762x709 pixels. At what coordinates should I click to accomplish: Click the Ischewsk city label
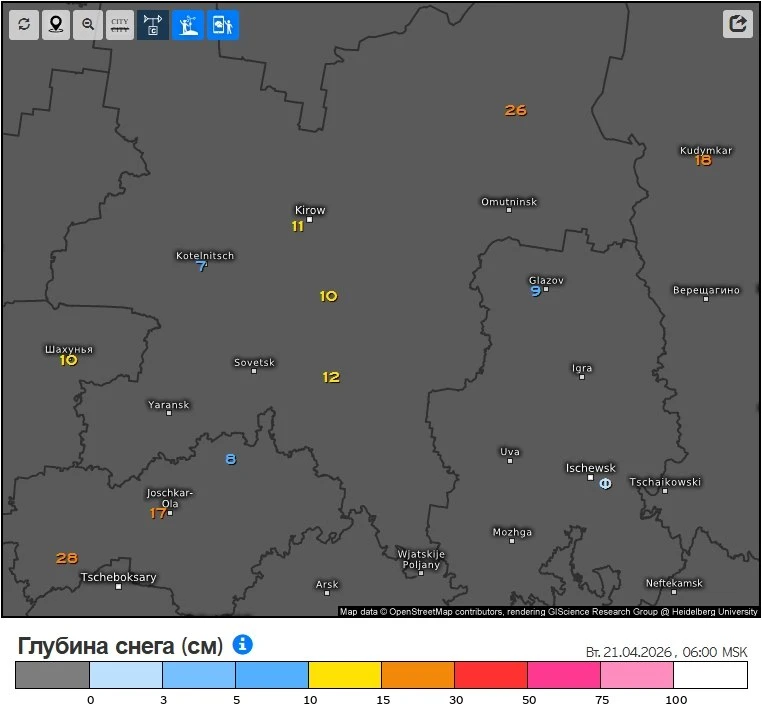click(x=590, y=467)
